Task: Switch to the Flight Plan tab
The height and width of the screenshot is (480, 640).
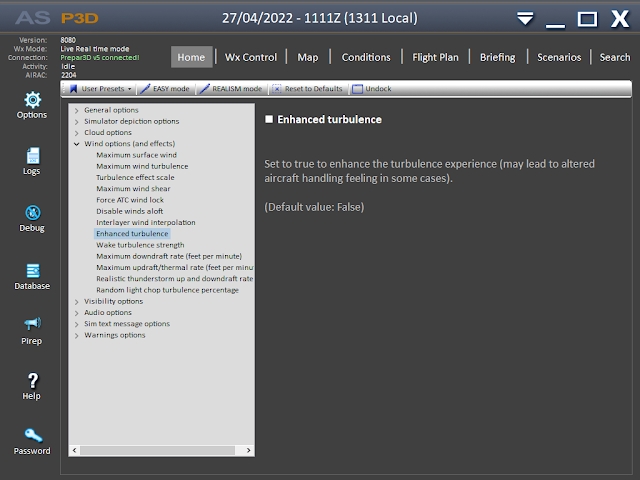Action: tap(434, 57)
